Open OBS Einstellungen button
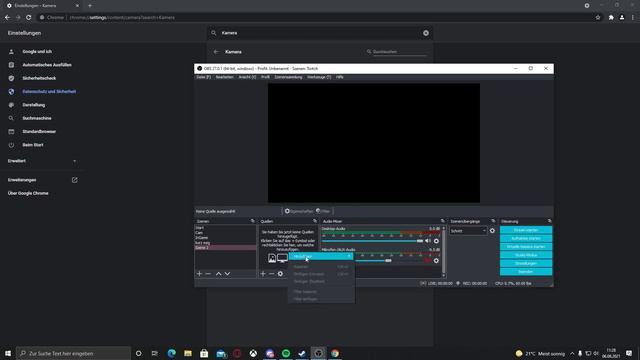This screenshot has width=640, height=360. tap(526, 263)
